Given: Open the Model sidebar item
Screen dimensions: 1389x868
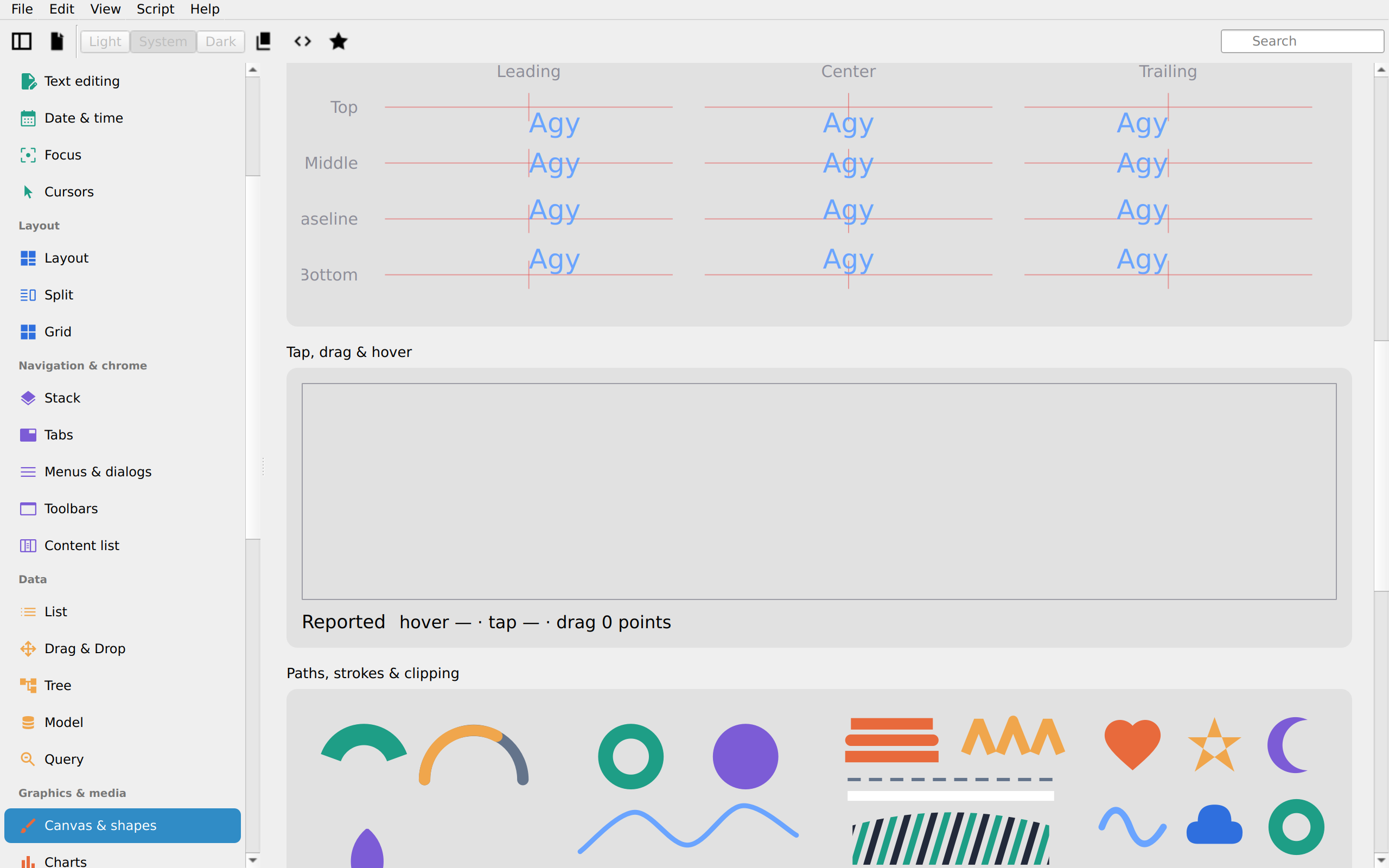Looking at the screenshot, I should point(122,722).
